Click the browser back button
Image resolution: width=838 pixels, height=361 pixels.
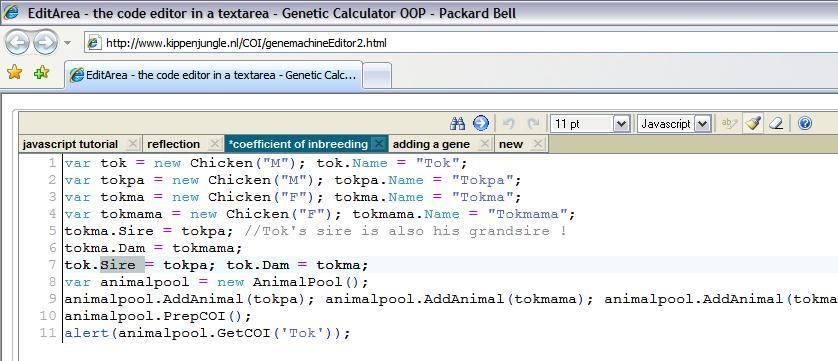pos(17,43)
